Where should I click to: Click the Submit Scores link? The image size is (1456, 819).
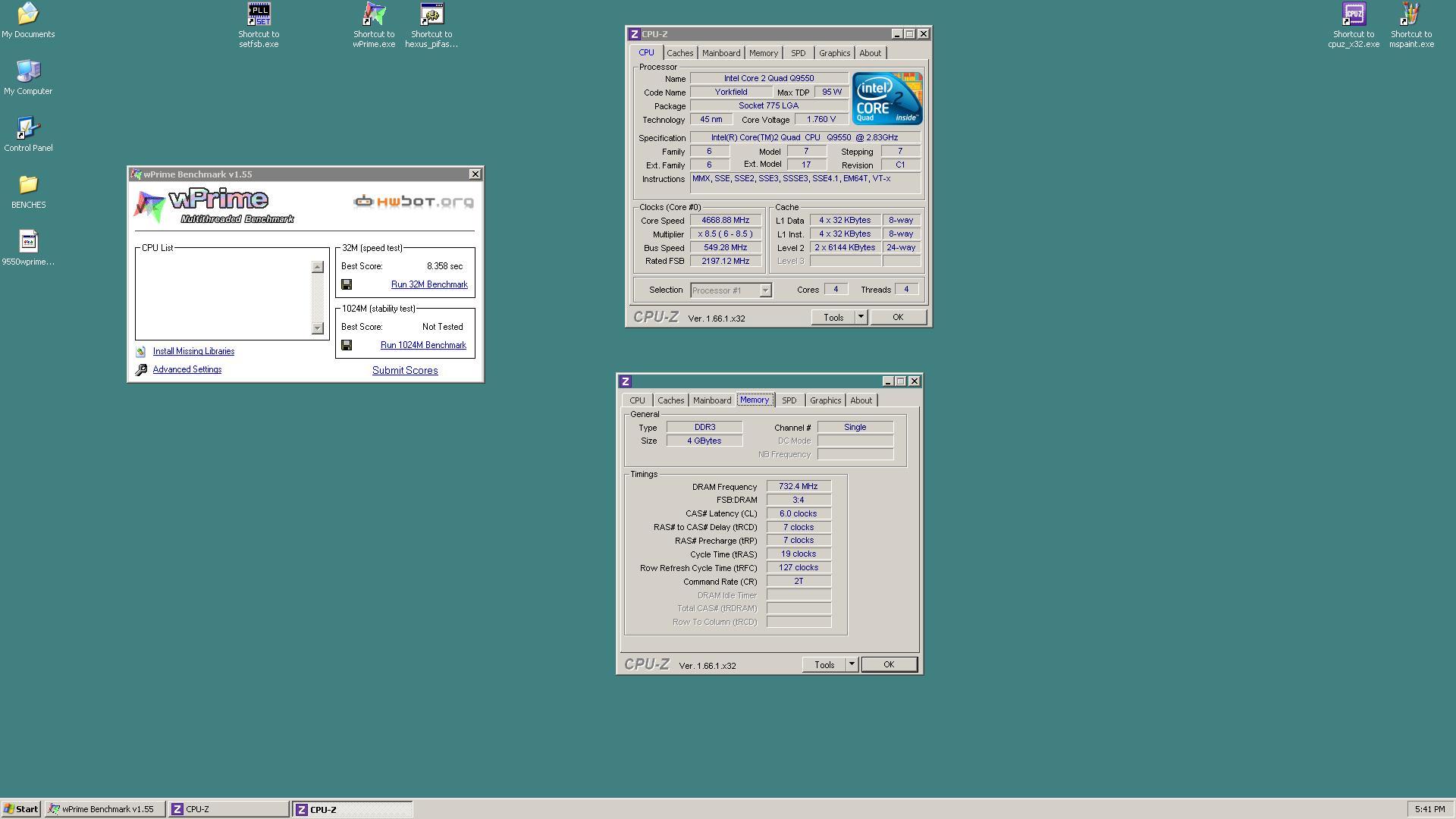tap(405, 371)
